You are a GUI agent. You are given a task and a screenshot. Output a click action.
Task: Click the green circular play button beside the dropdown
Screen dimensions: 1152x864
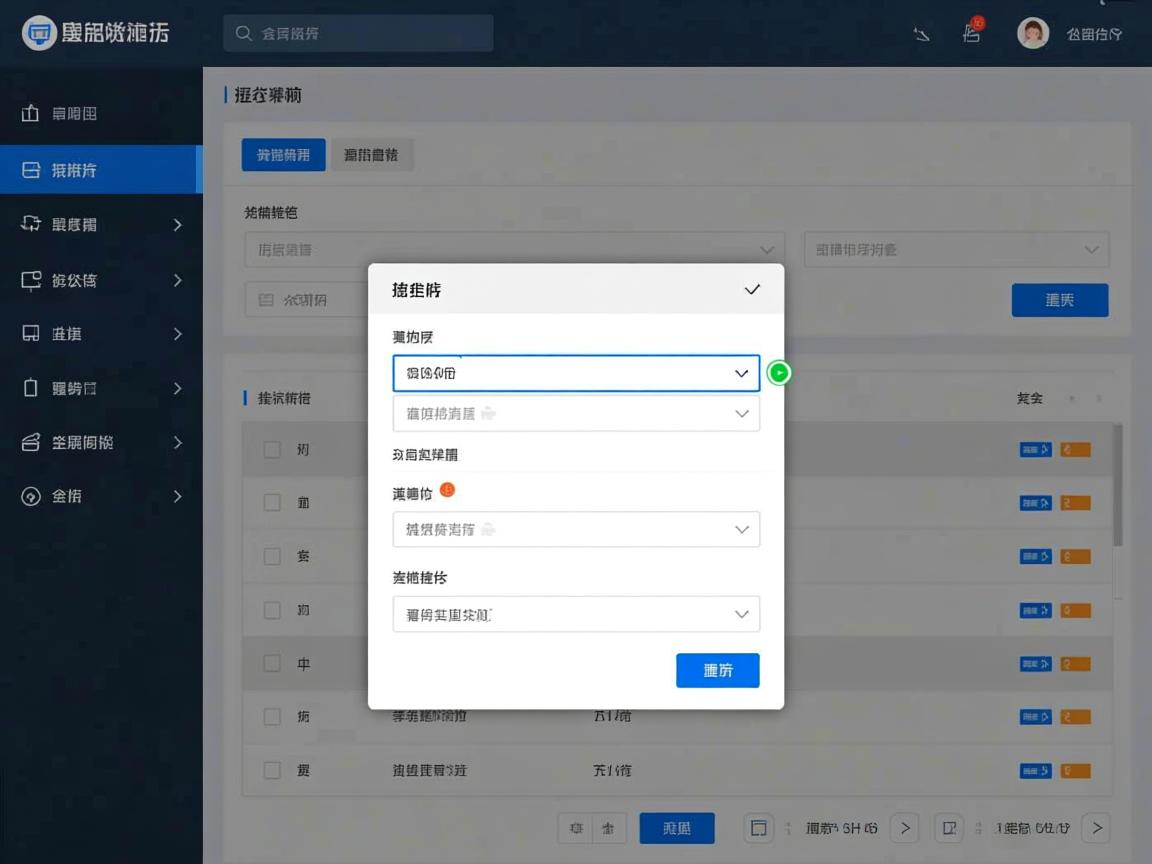pyautogui.click(x=778, y=372)
